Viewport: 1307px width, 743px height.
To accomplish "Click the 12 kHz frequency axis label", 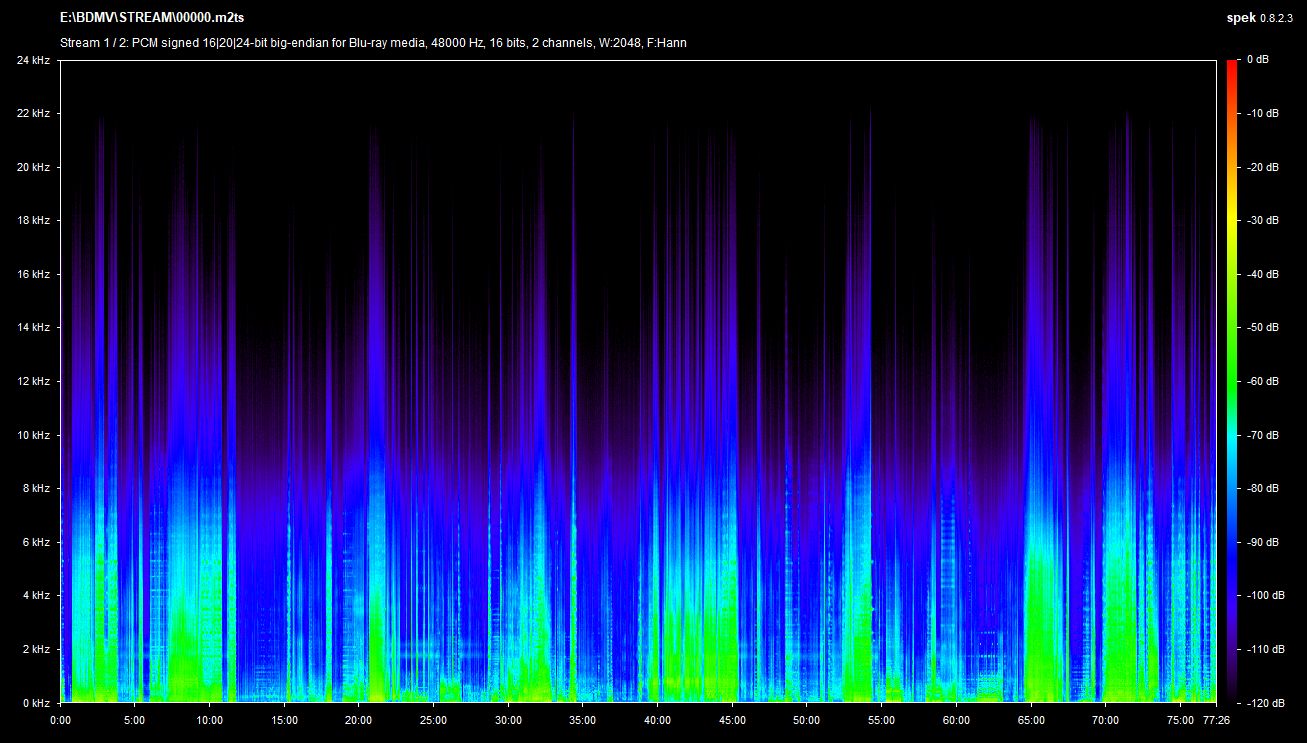I will (x=33, y=381).
